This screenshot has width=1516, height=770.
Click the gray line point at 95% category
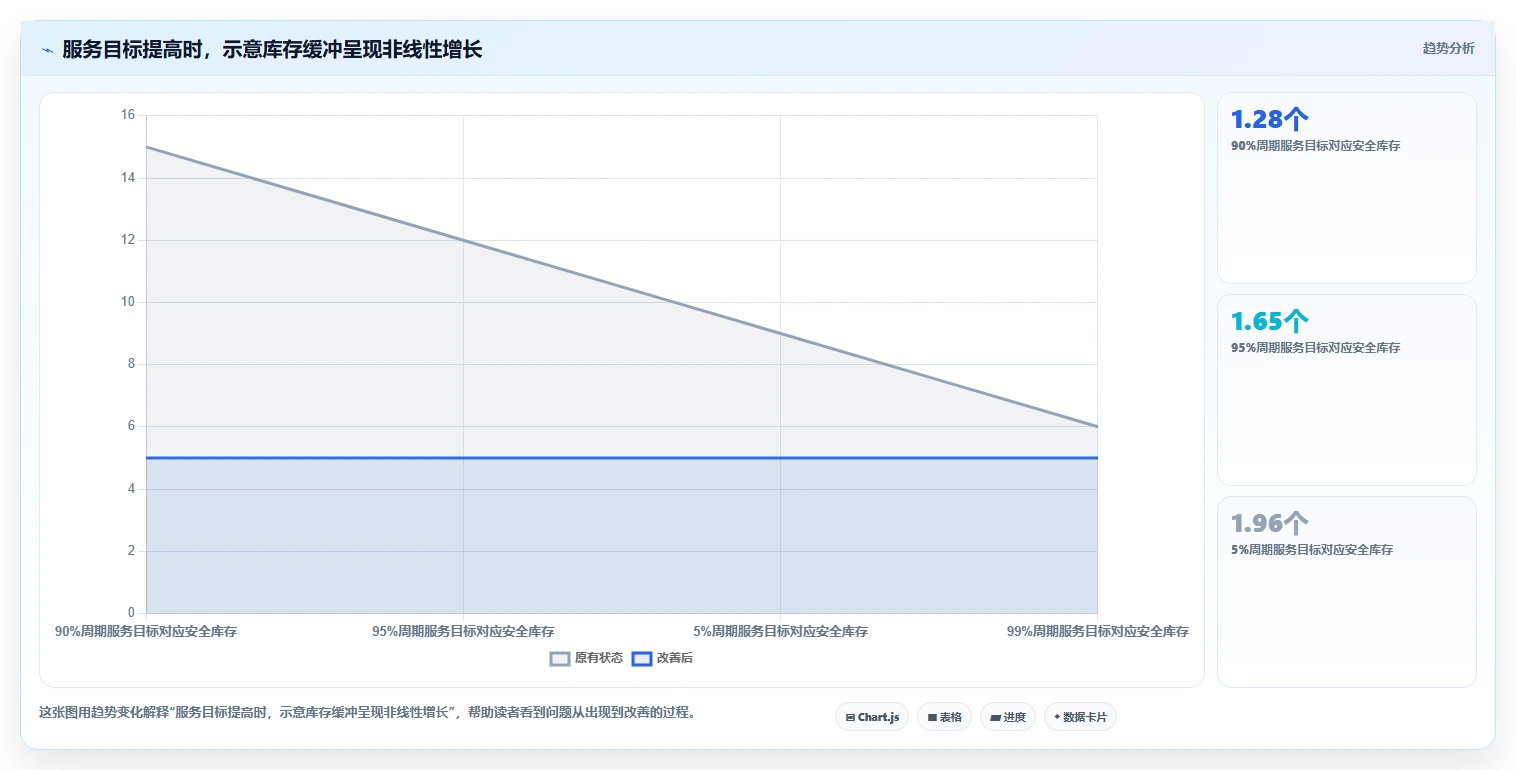[463, 240]
